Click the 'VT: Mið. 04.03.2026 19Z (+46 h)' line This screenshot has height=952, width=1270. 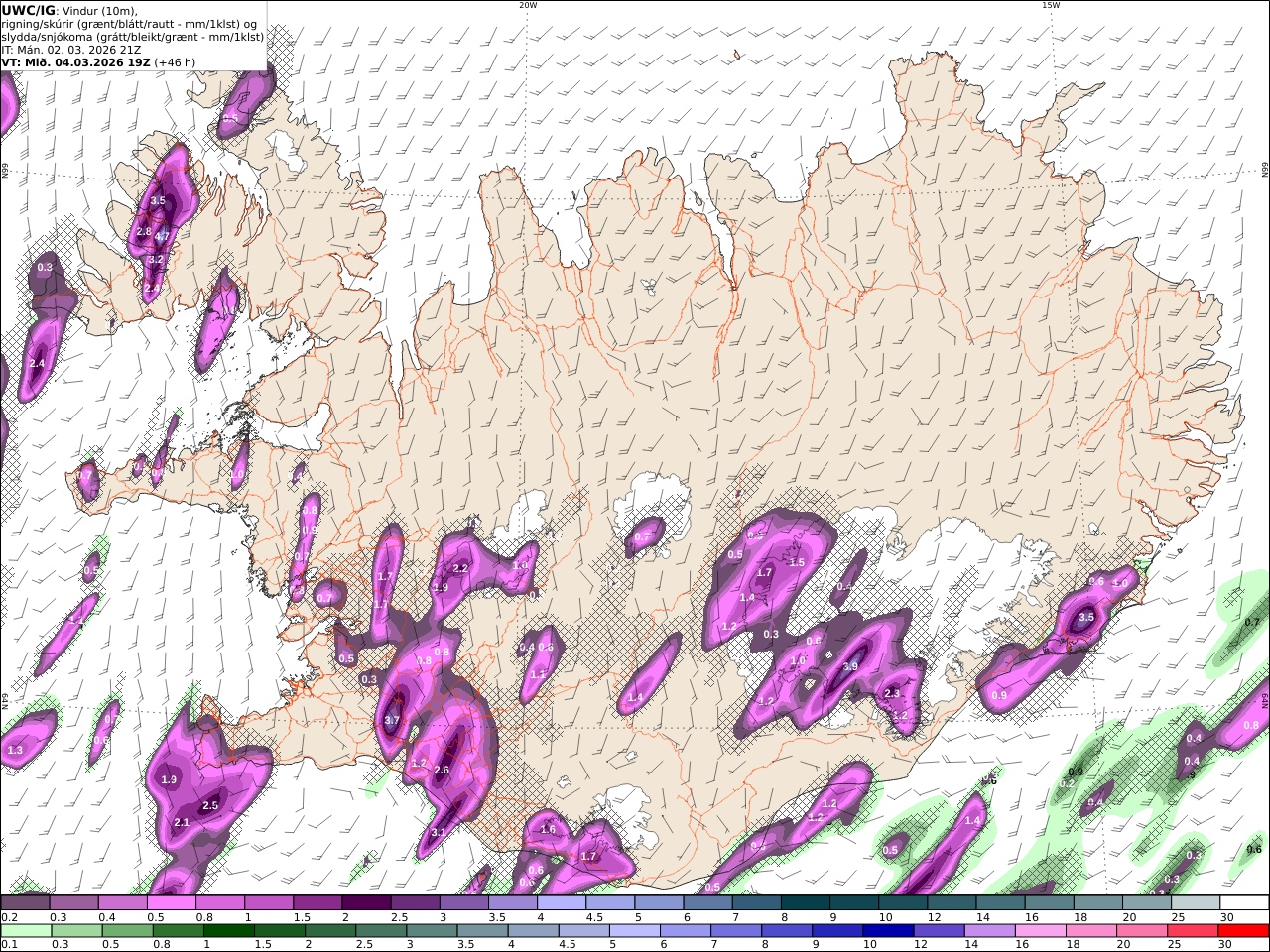coord(98,61)
